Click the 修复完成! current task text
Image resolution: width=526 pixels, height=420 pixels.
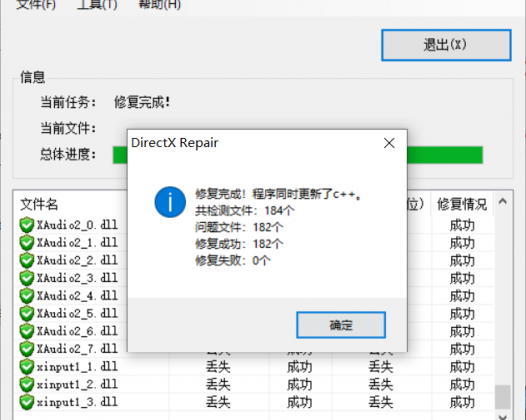142,102
